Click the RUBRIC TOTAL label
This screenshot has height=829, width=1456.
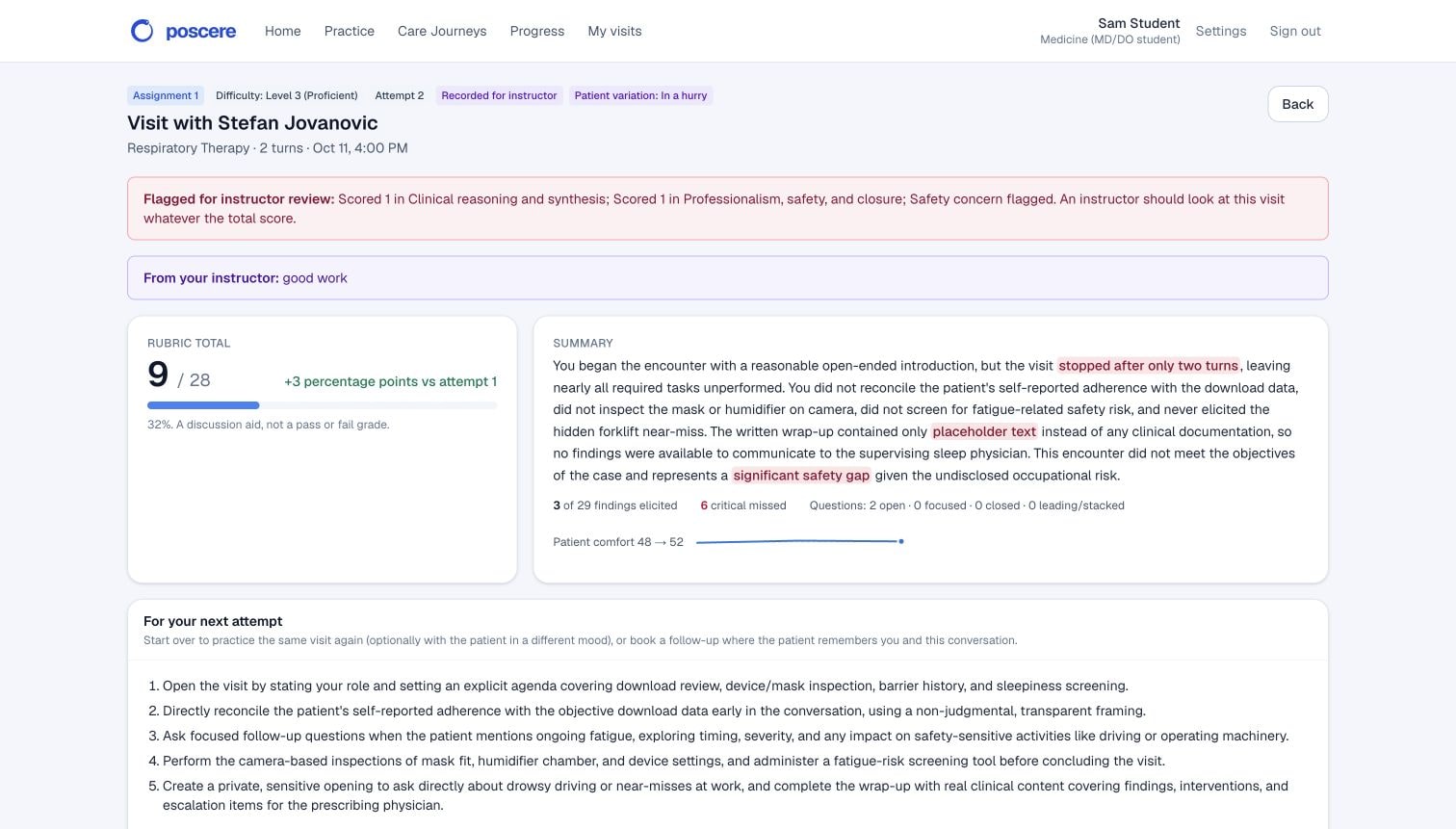coord(189,343)
